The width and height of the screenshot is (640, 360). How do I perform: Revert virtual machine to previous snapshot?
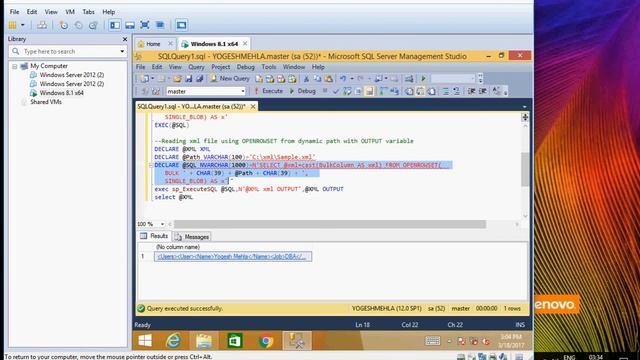(x=78, y=25)
